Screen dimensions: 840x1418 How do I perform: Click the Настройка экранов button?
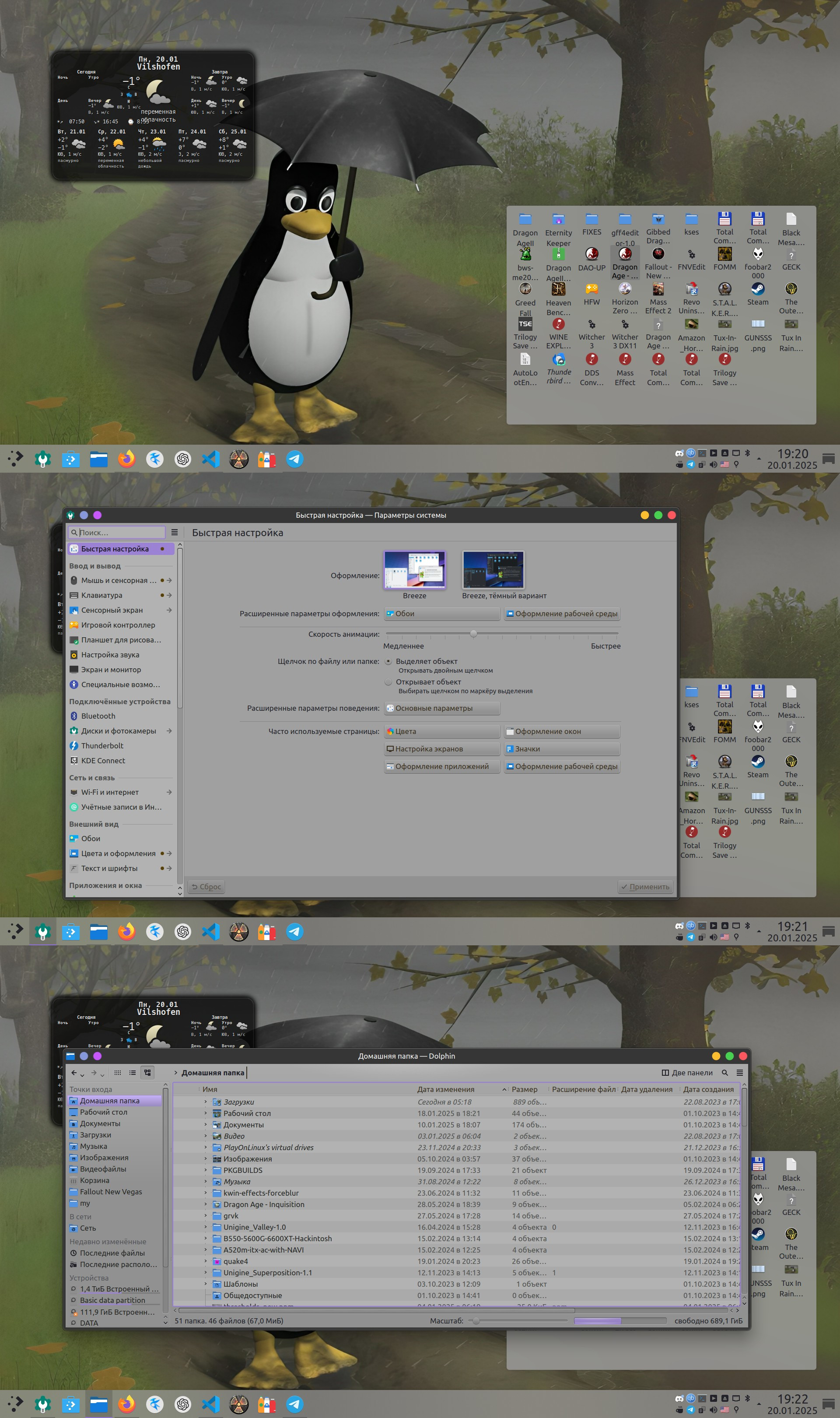click(442, 748)
